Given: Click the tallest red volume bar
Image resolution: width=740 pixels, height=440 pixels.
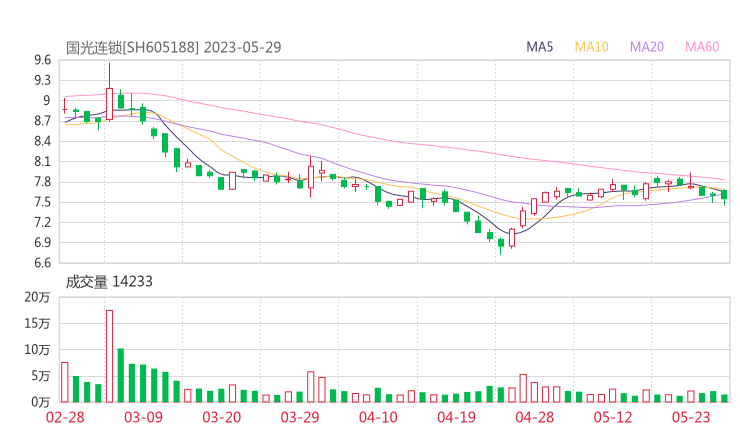Looking at the screenshot, I should pos(109,356).
